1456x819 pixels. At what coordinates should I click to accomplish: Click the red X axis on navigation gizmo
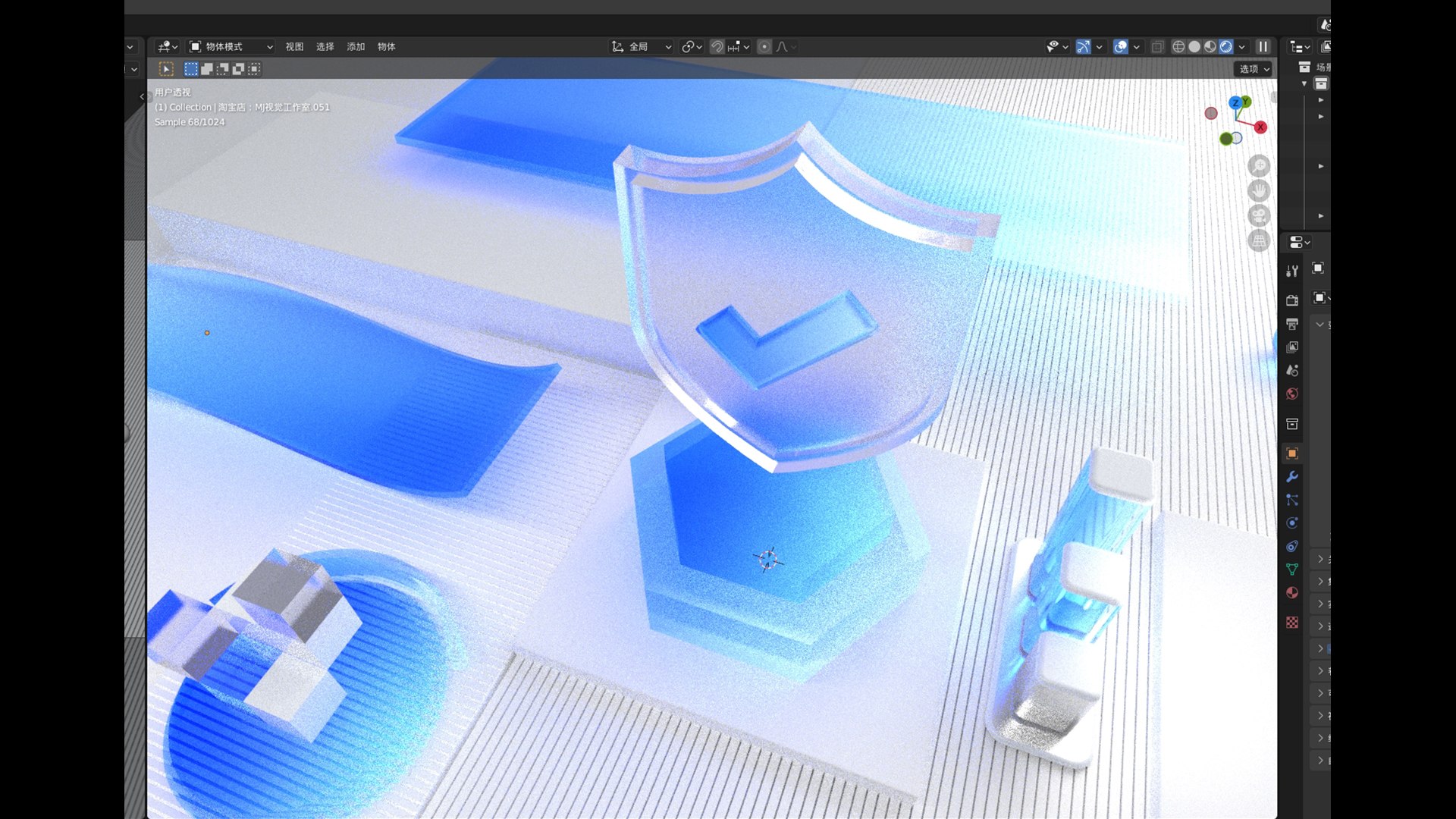[x=1260, y=127]
